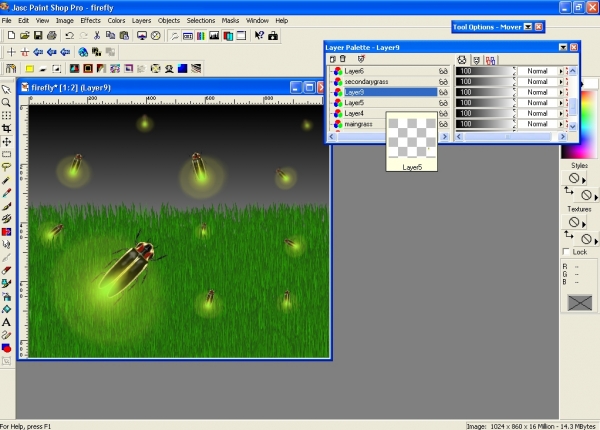Open blend mode dropdown for secondarygrass
This screenshot has width=600, height=430.
tap(561, 82)
